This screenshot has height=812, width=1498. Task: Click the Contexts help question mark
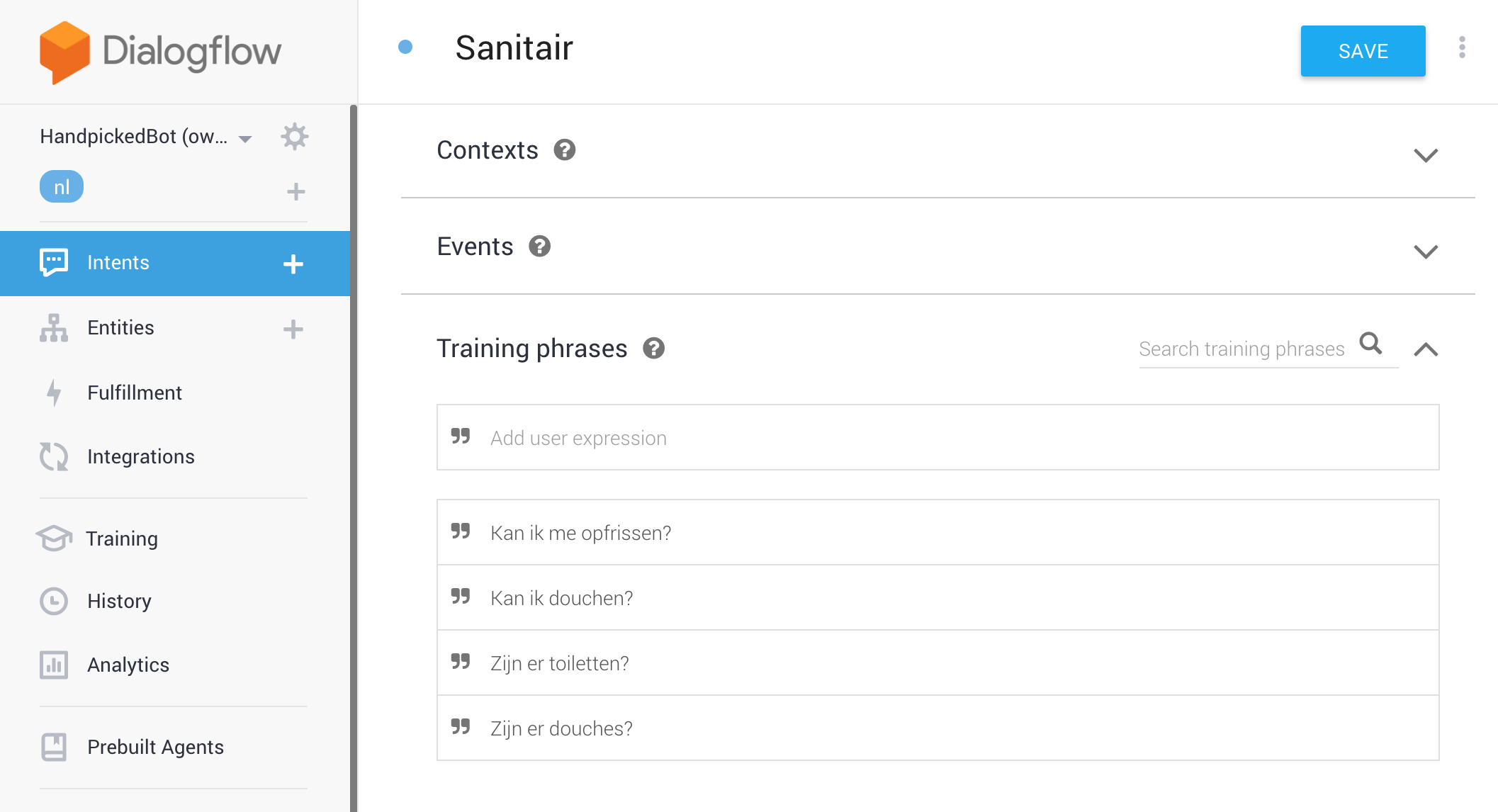tap(564, 150)
